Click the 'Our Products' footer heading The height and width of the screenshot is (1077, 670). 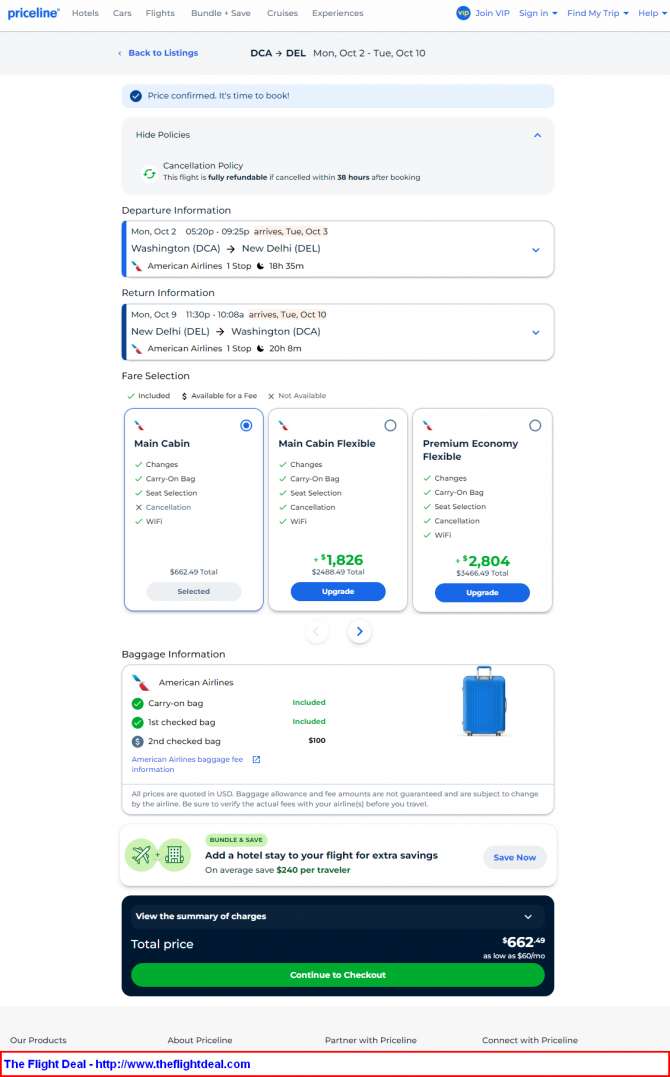pos(38,1040)
